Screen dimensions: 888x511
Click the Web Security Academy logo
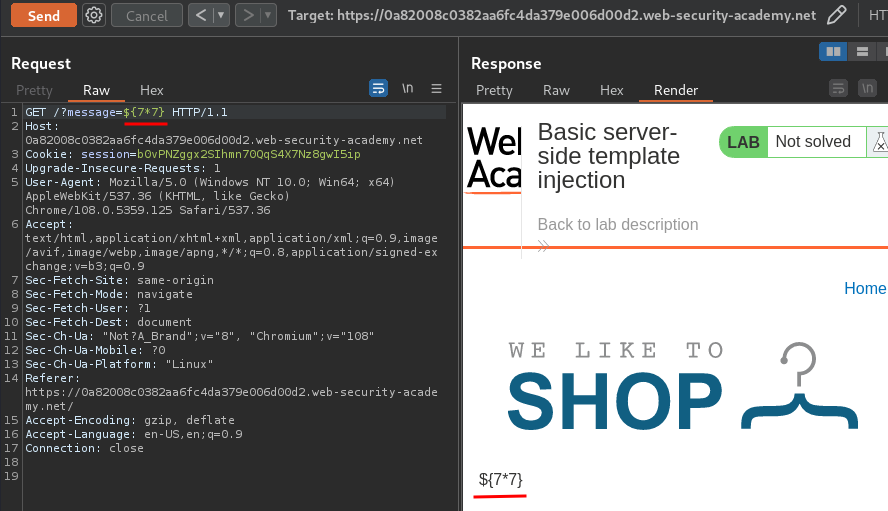click(493, 158)
